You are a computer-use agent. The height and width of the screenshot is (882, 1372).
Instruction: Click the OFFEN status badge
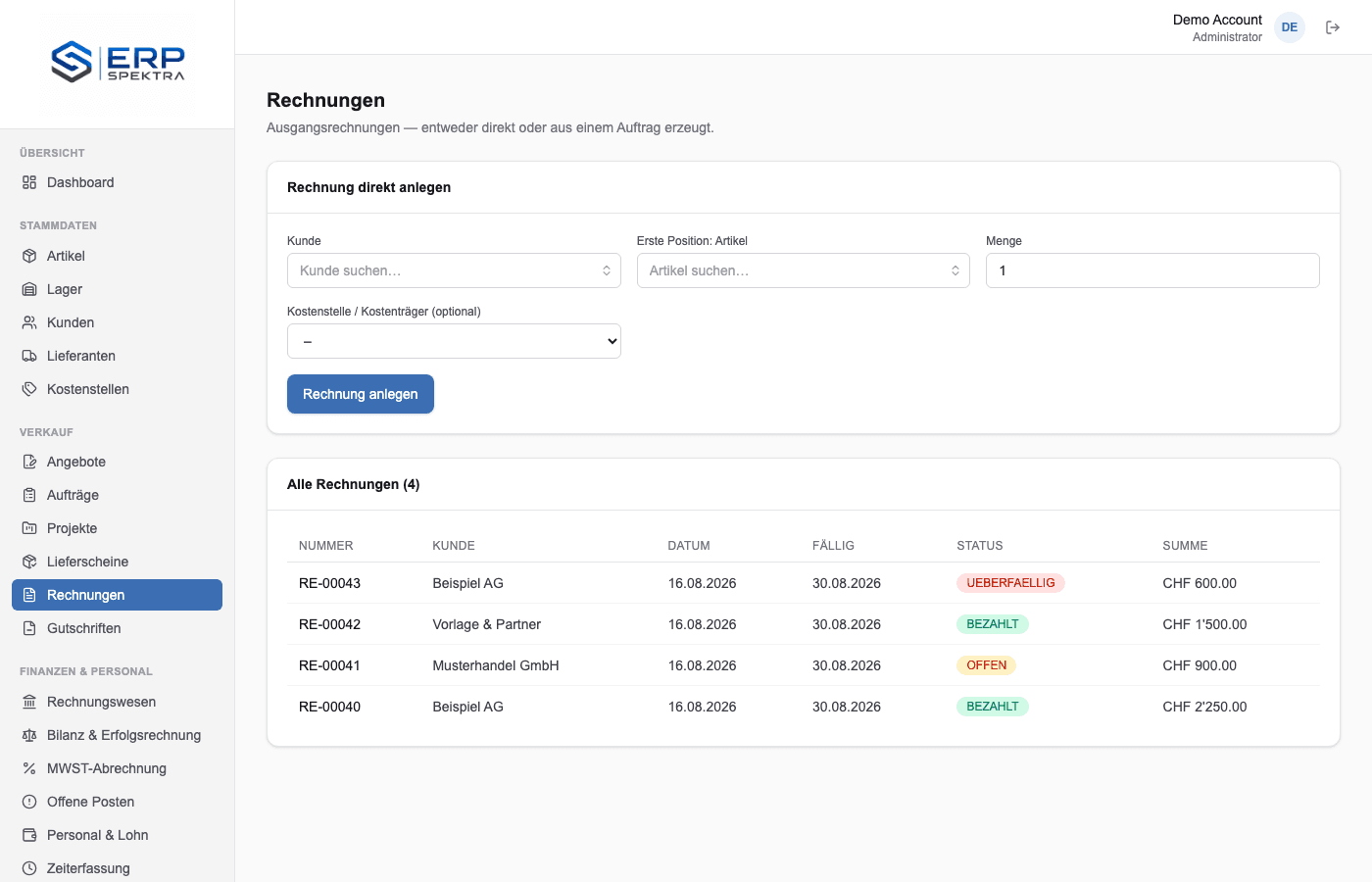(986, 665)
